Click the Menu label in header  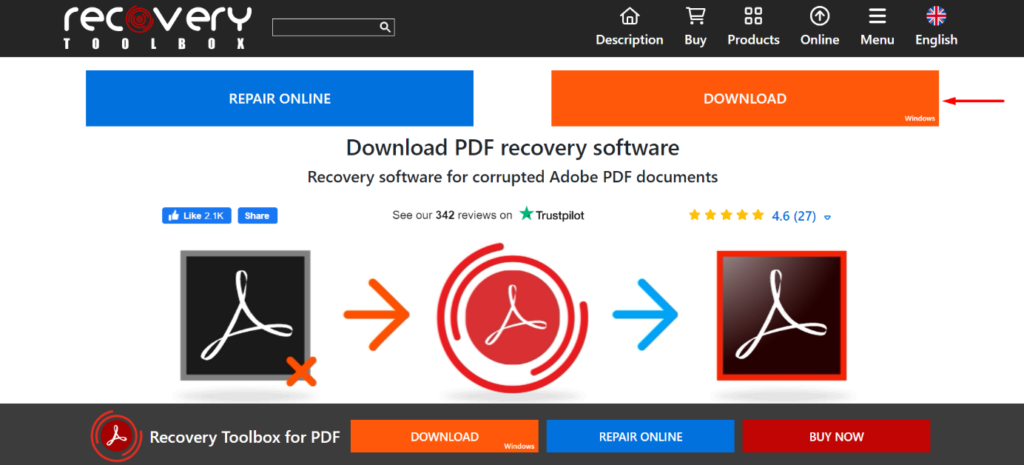(877, 40)
